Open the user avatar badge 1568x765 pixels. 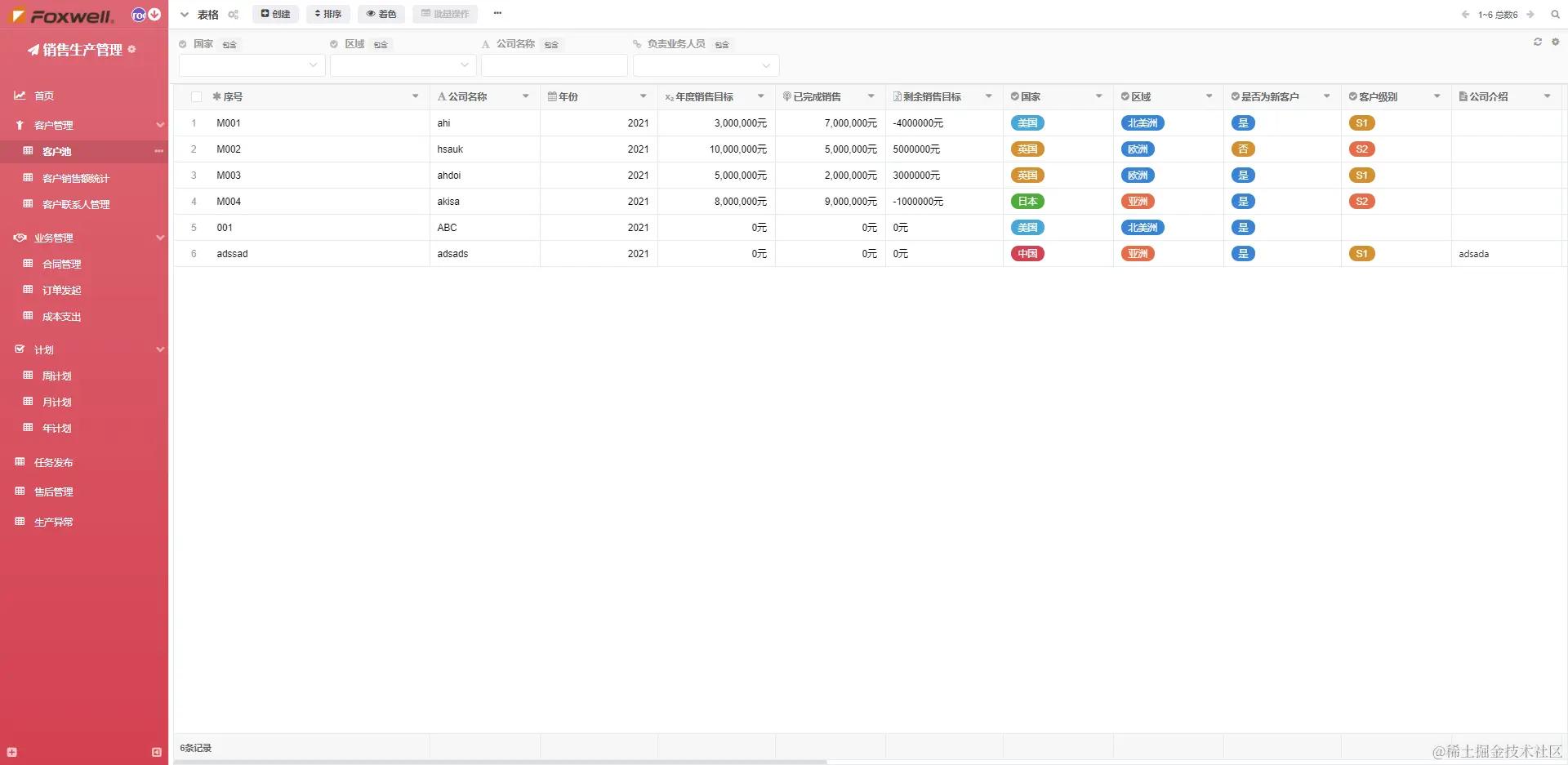click(x=139, y=15)
